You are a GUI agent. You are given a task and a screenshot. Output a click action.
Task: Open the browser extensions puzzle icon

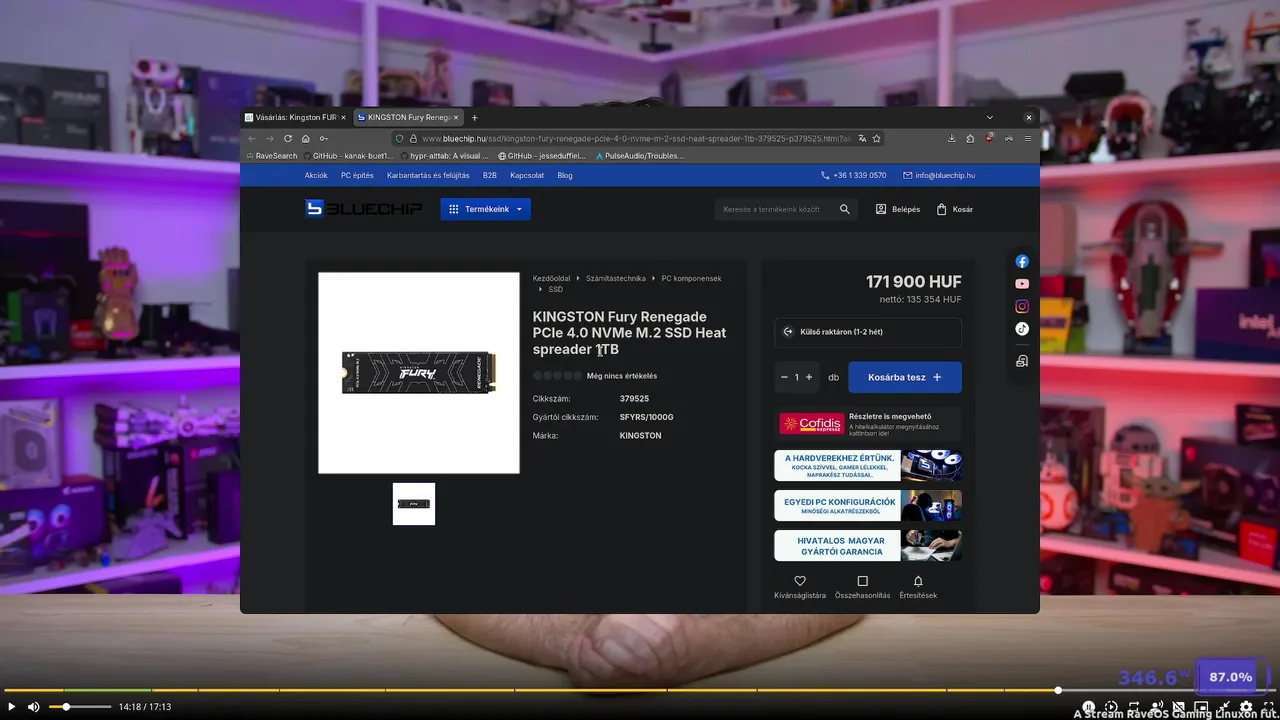[970, 138]
